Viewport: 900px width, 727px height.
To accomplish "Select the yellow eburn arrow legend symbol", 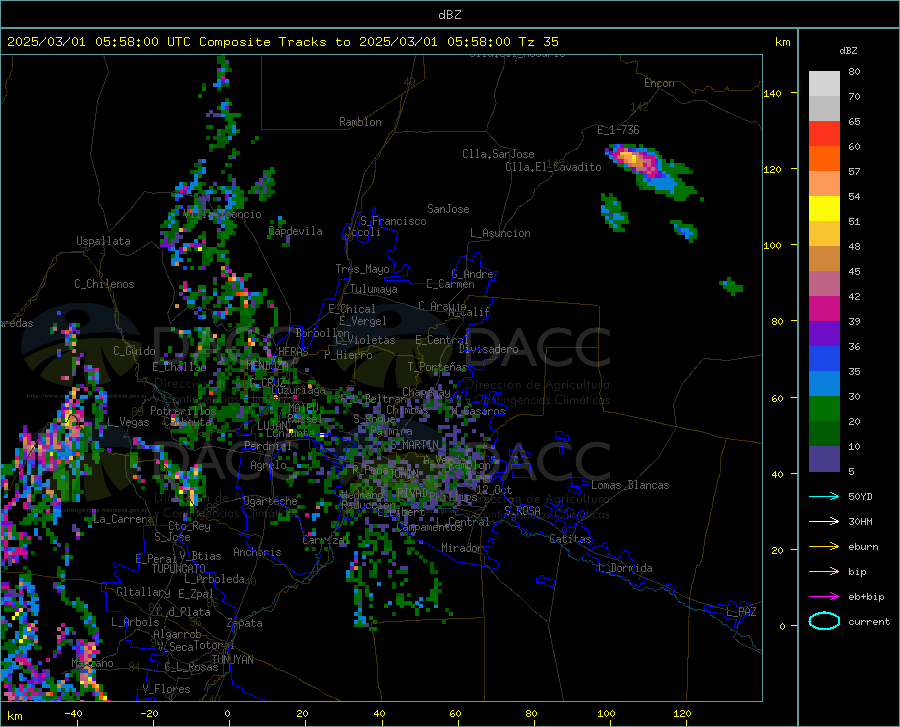I will pyautogui.click(x=824, y=547).
